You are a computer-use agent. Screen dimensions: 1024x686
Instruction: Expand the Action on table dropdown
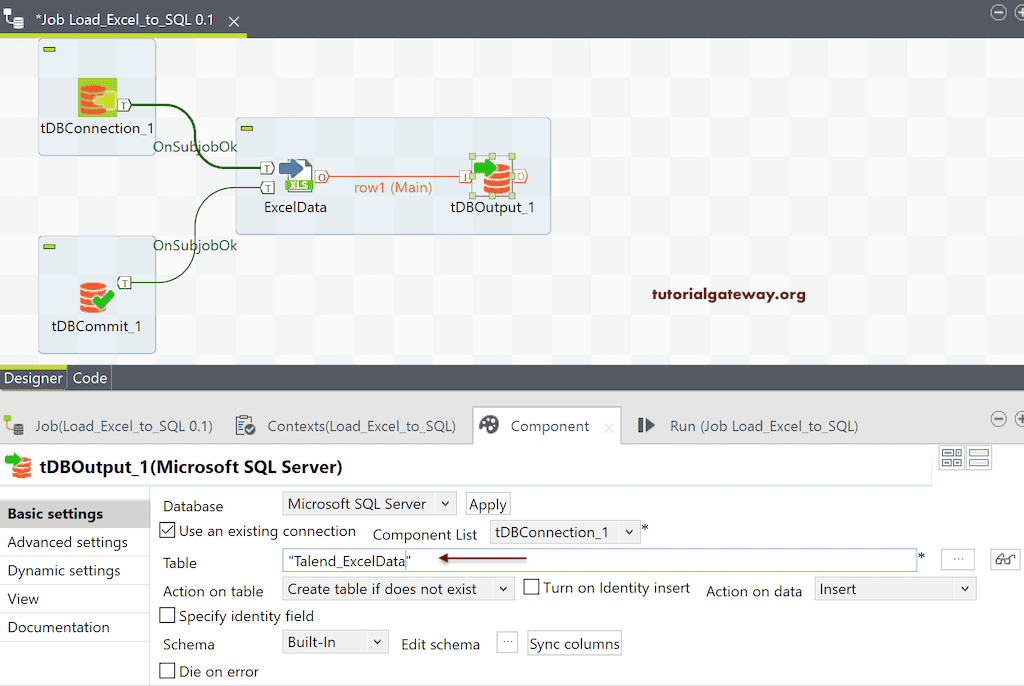click(398, 588)
